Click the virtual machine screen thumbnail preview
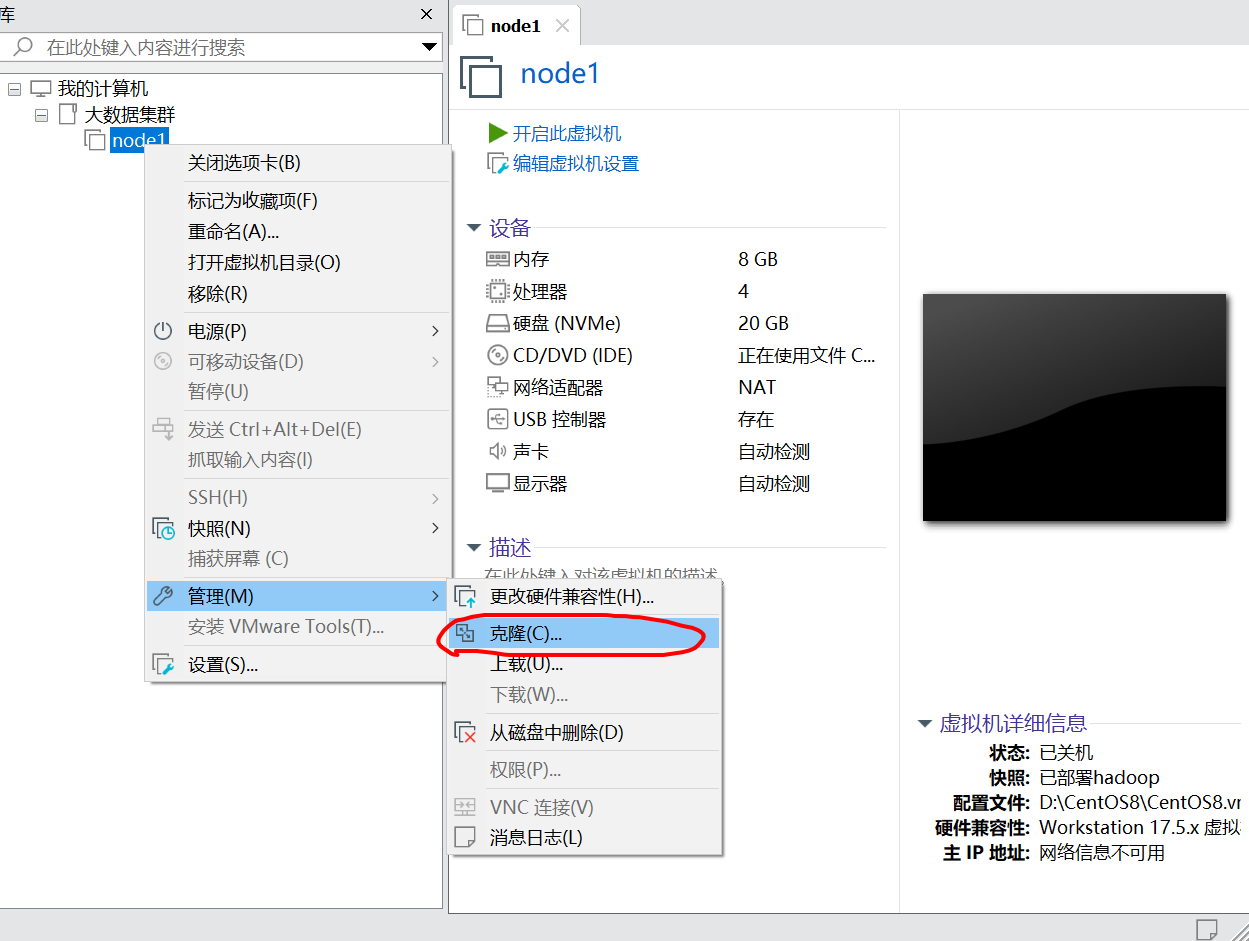 click(x=1075, y=408)
